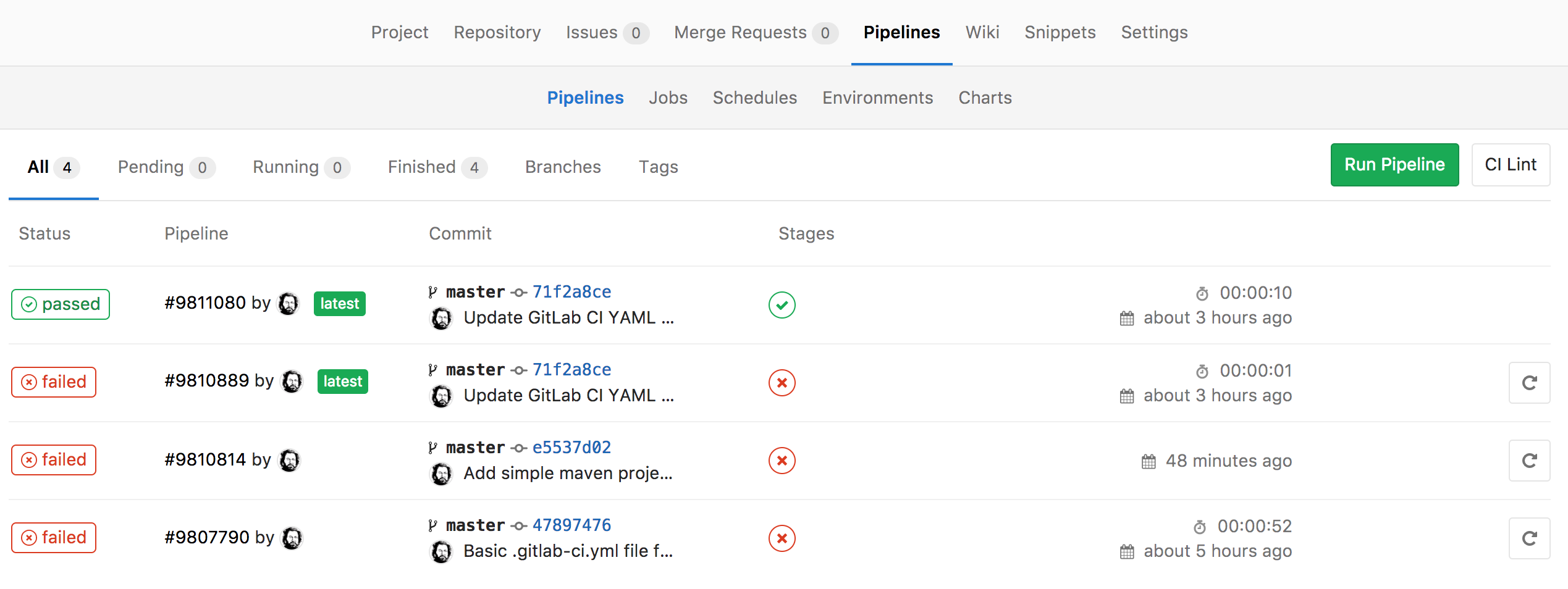Click author avatar beside 'Basic .gitlab-ci.yml file f...'
Screen dimensions: 1568x589
tap(440, 552)
